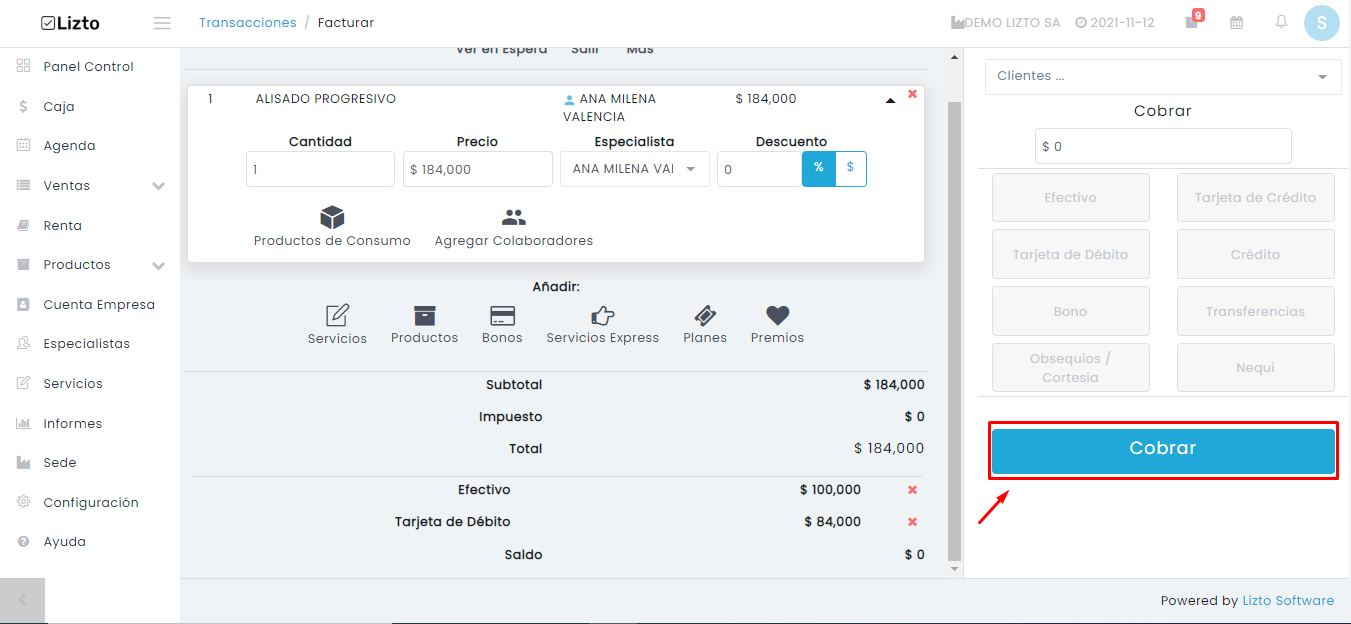Toggle discount to dollar amount mode

point(850,168)
